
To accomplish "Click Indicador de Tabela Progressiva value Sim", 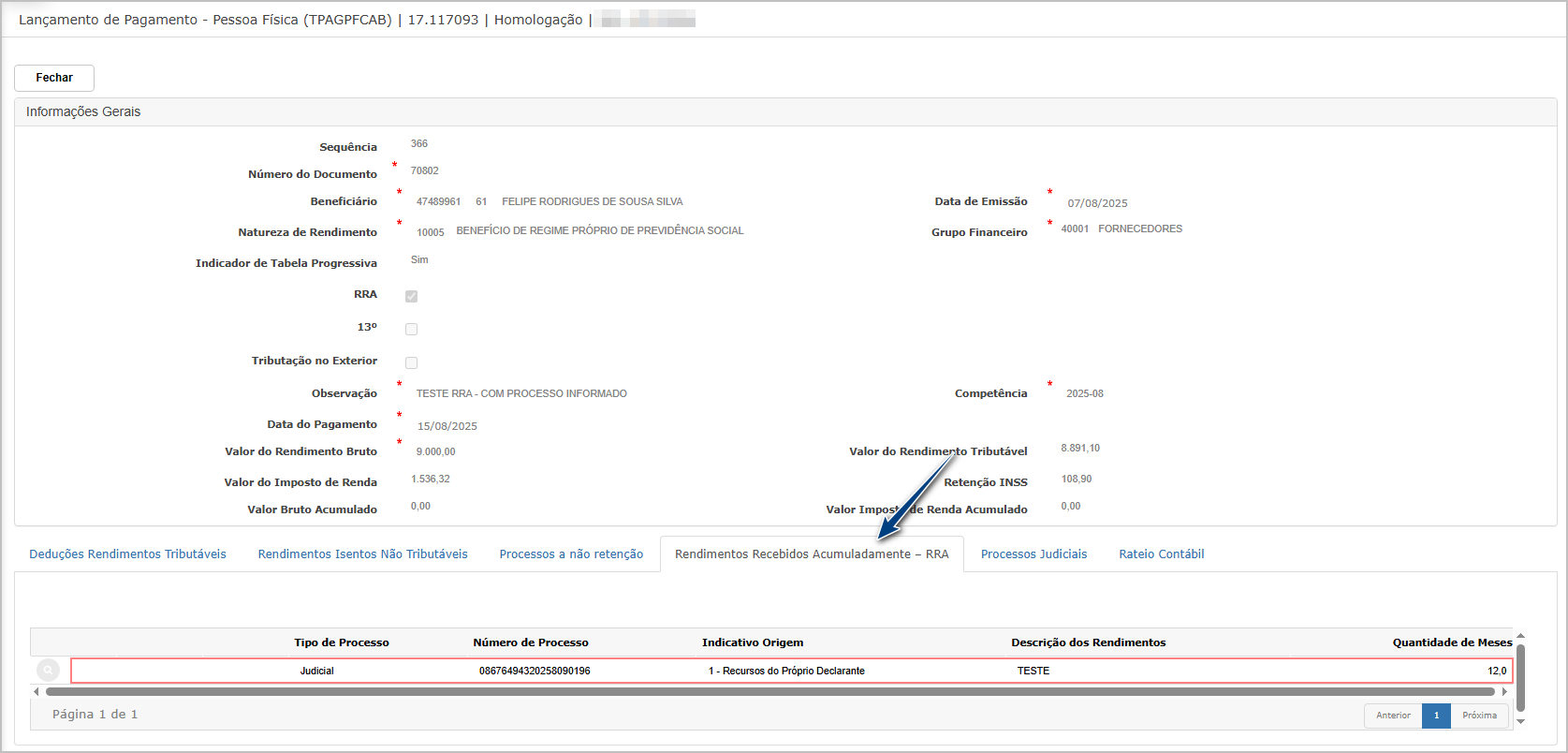I will pos(419,259).
